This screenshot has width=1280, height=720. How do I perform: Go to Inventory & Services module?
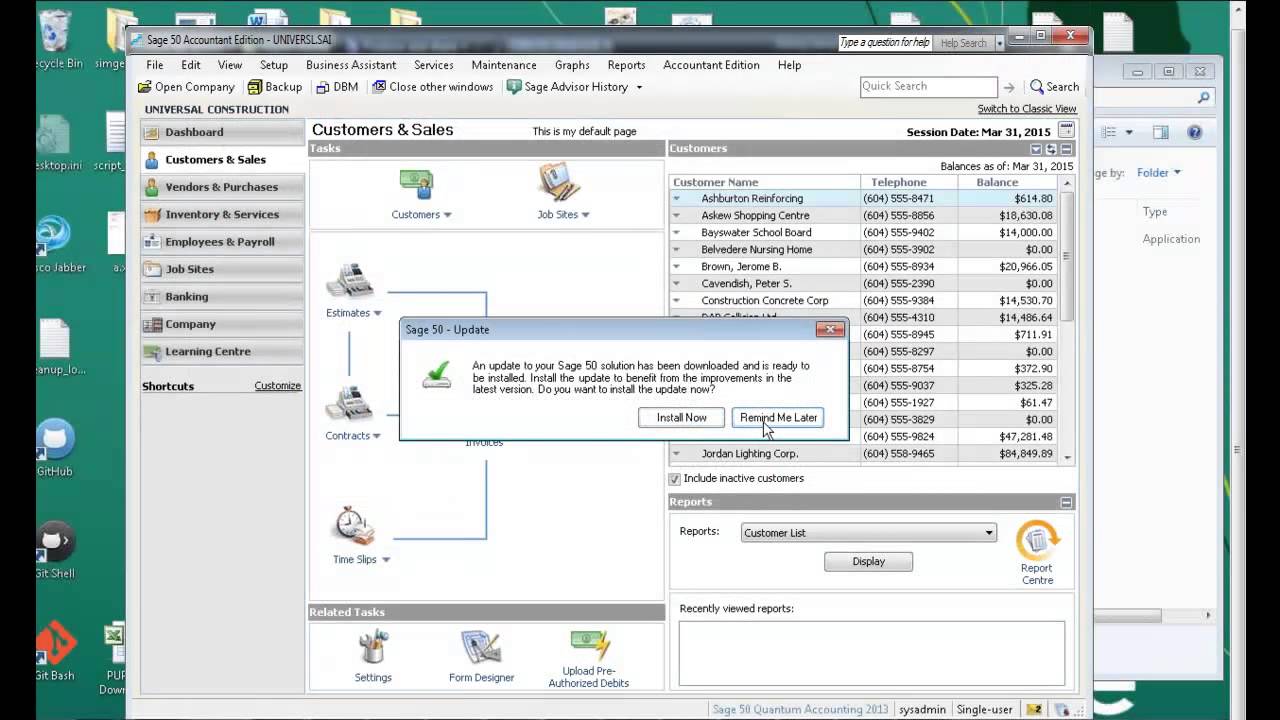click(222, 214)
